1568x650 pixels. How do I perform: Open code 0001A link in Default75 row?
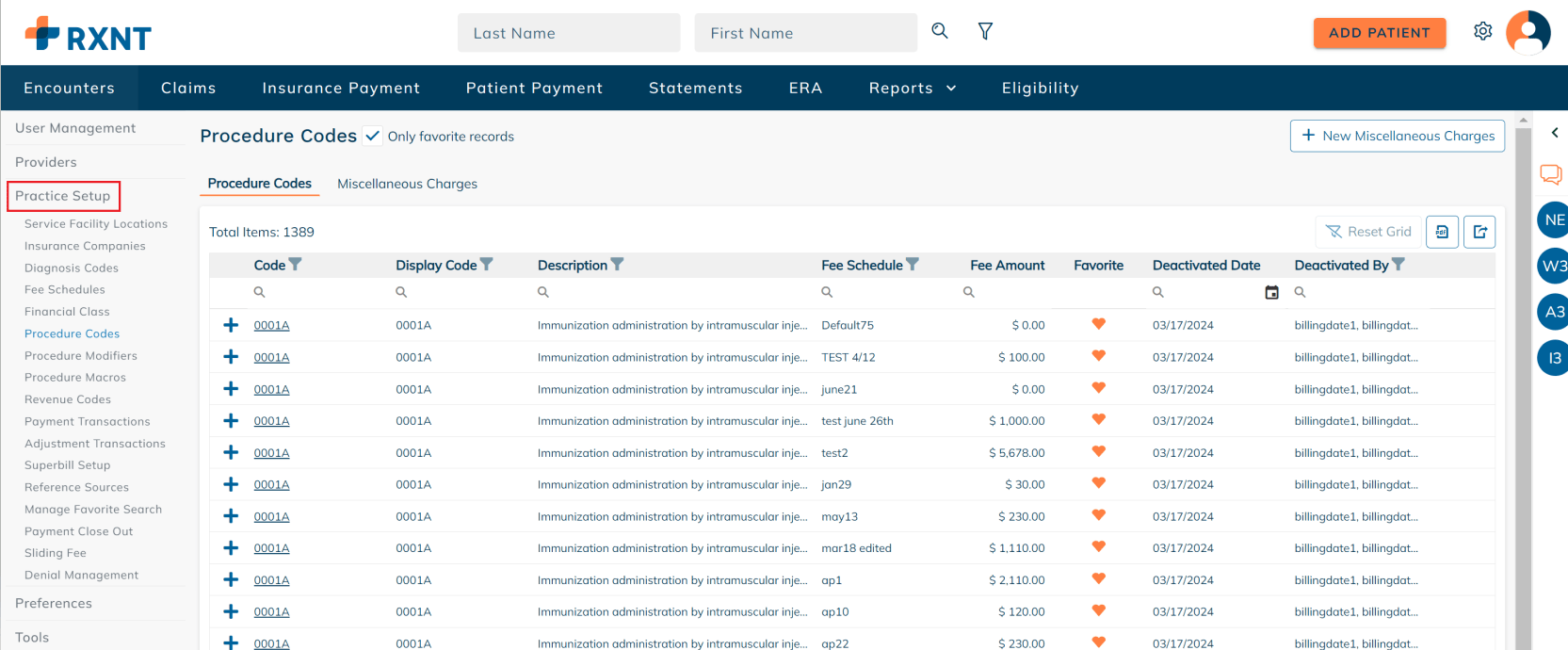tap(271, 325)
